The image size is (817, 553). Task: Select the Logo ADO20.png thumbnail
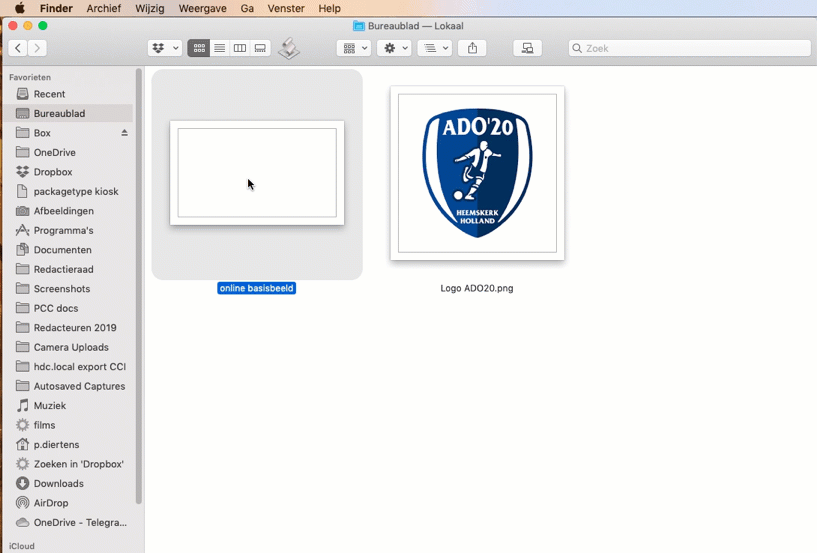click(x=477, y=173)
